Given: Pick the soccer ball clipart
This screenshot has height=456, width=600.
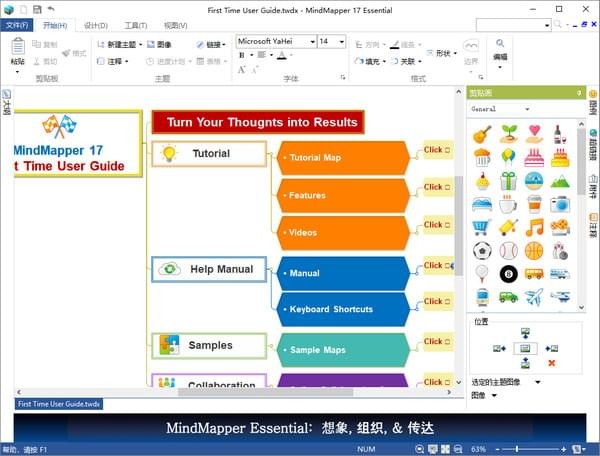Looking at the screenshot, I should 482,251.
